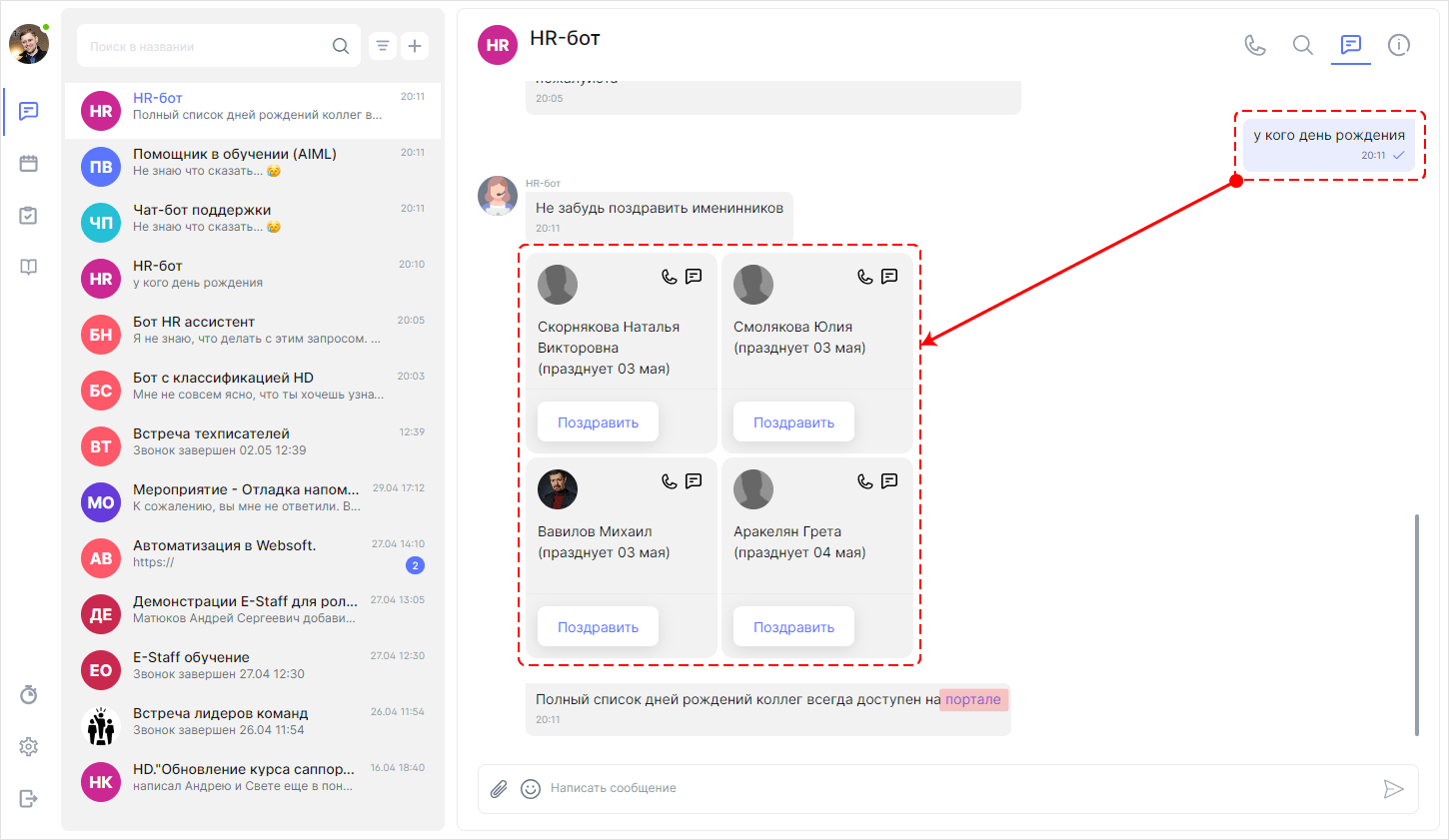Send message using the paper plane icon
Screen dimensions: 1449x840
point(1395,788)
